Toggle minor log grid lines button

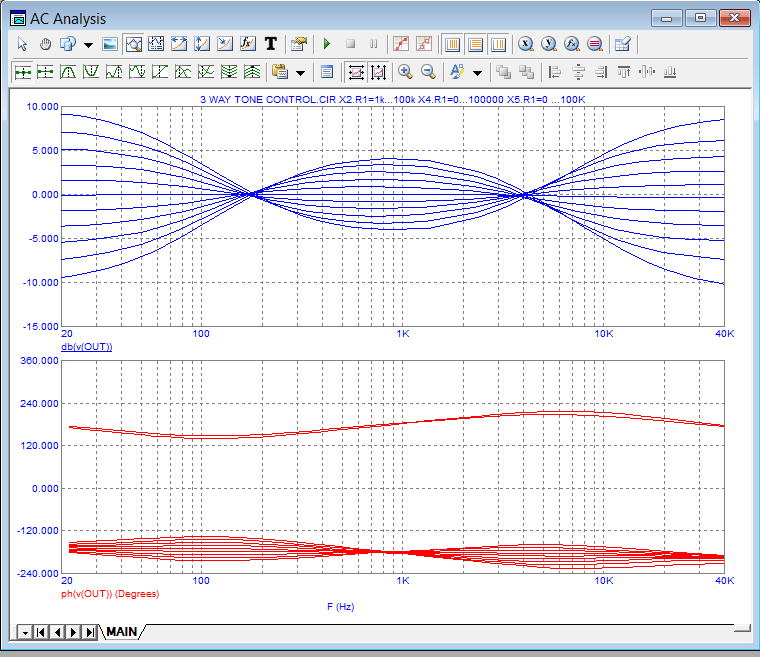[x=498, y=45]
